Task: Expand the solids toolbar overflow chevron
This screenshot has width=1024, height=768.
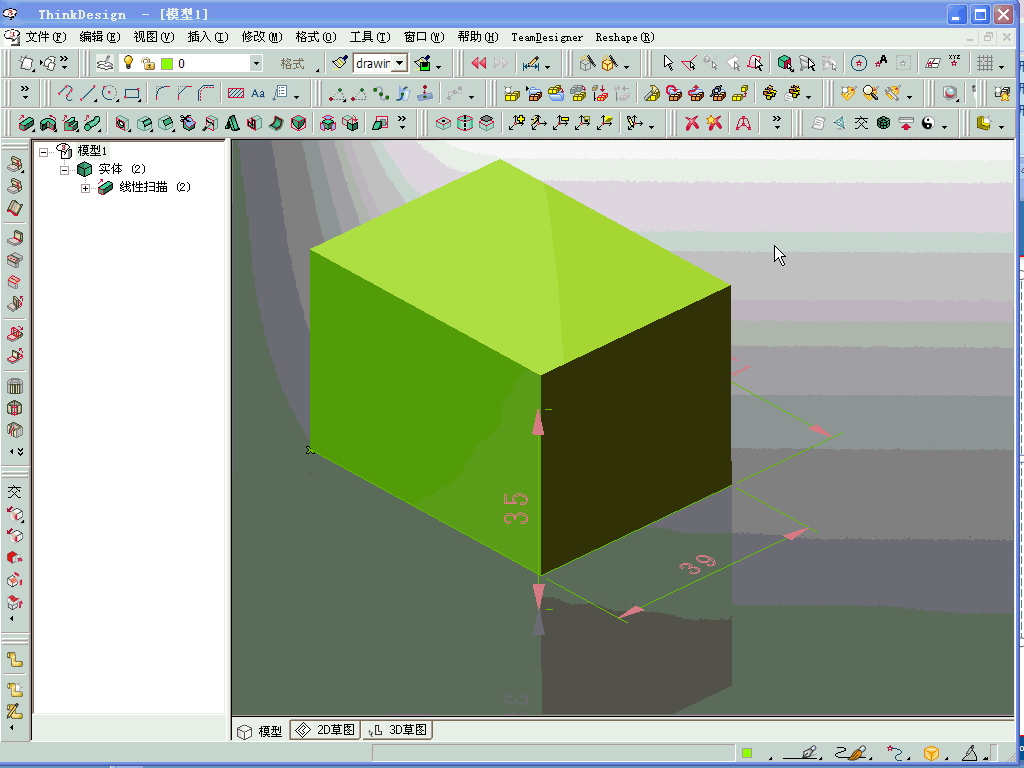Action: [402, 122]
